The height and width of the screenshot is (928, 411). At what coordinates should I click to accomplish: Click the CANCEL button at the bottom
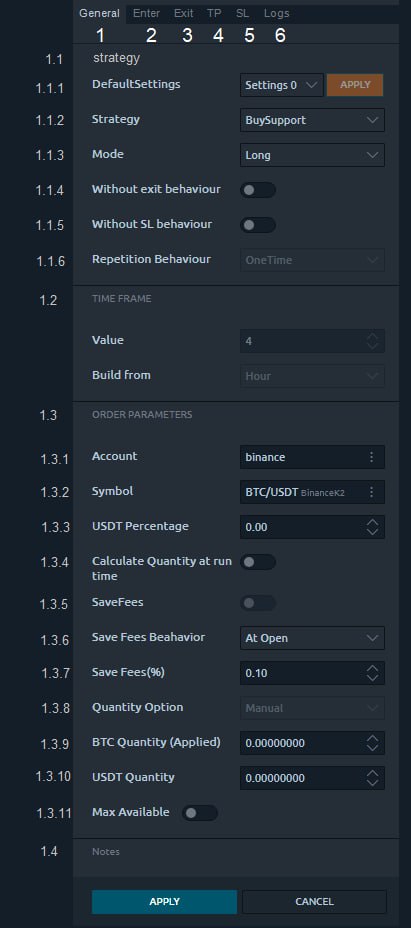click(314, 902)
